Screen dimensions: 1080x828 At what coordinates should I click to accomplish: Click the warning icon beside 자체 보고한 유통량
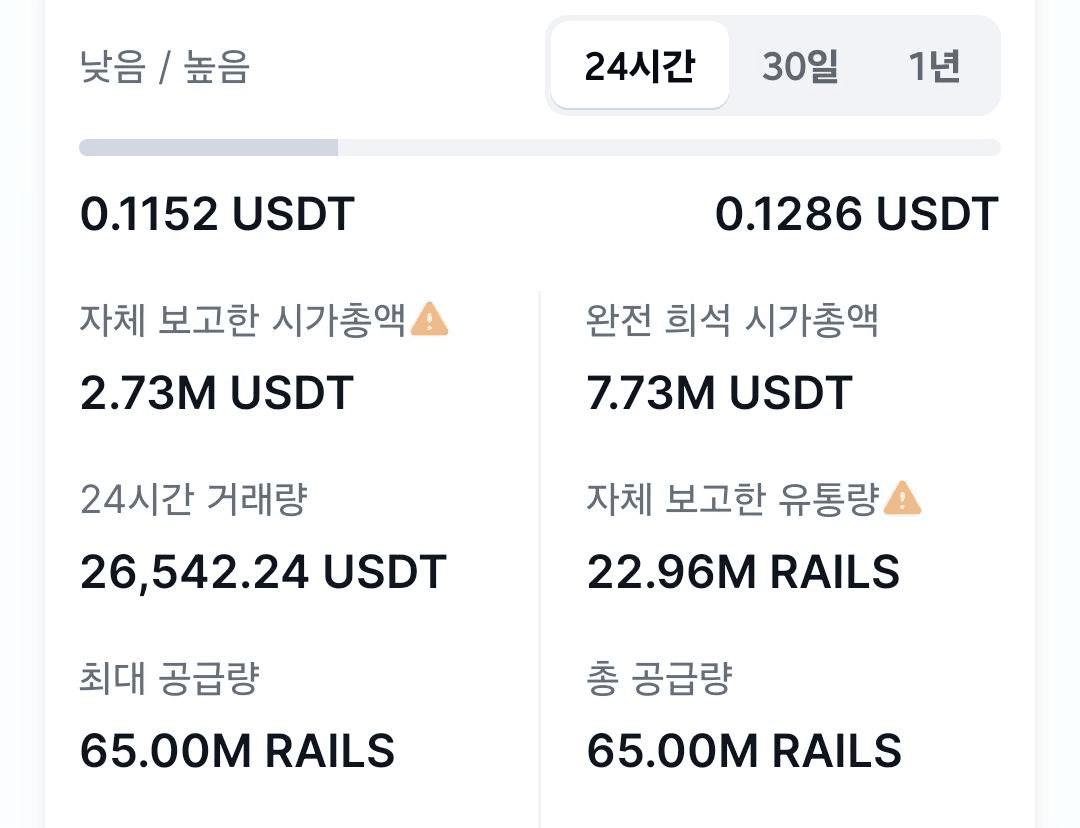point(903,497)
